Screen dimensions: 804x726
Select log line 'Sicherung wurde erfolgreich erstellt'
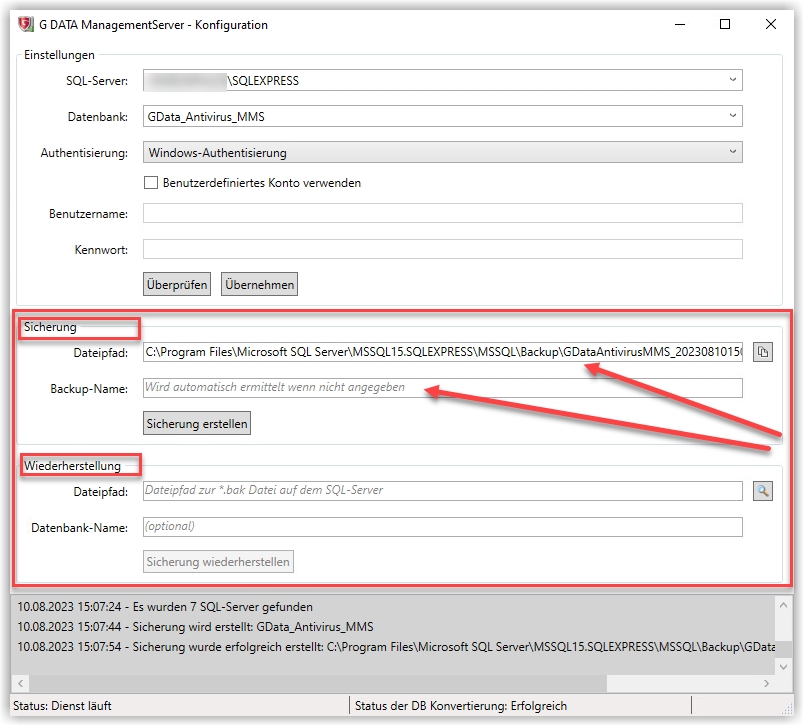tap(396, 647)
